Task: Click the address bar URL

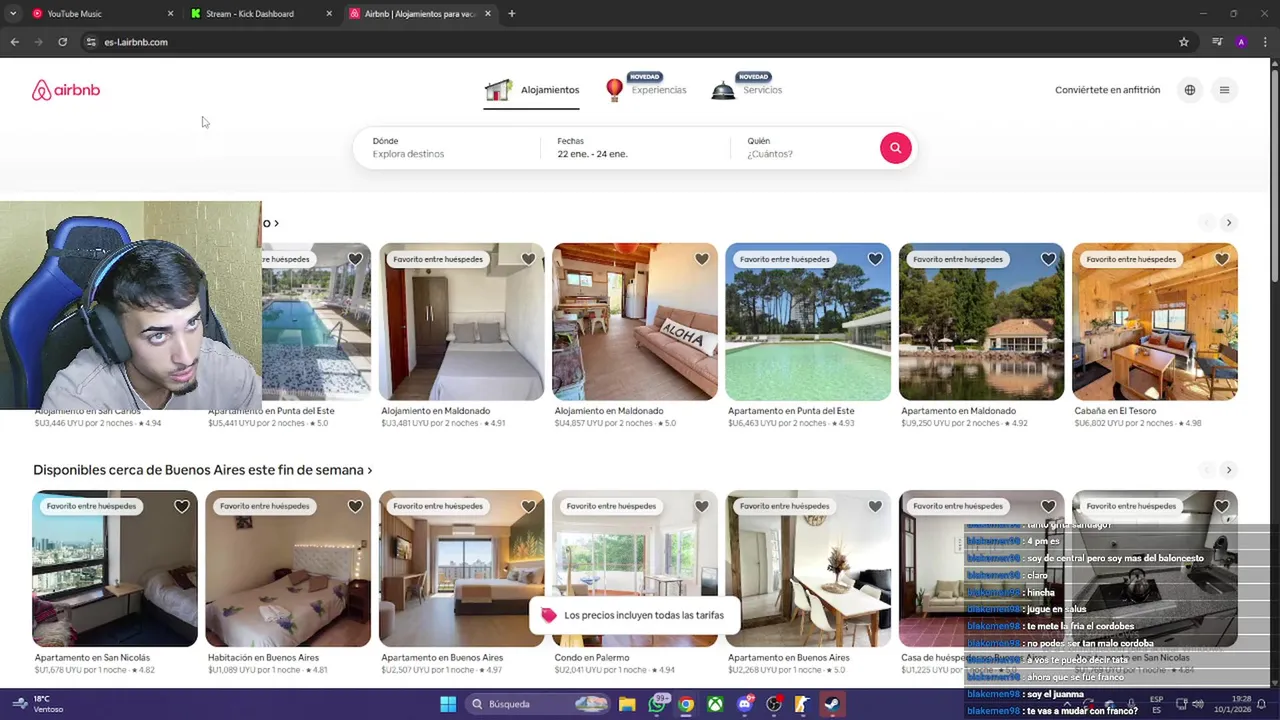Action: 136,42
